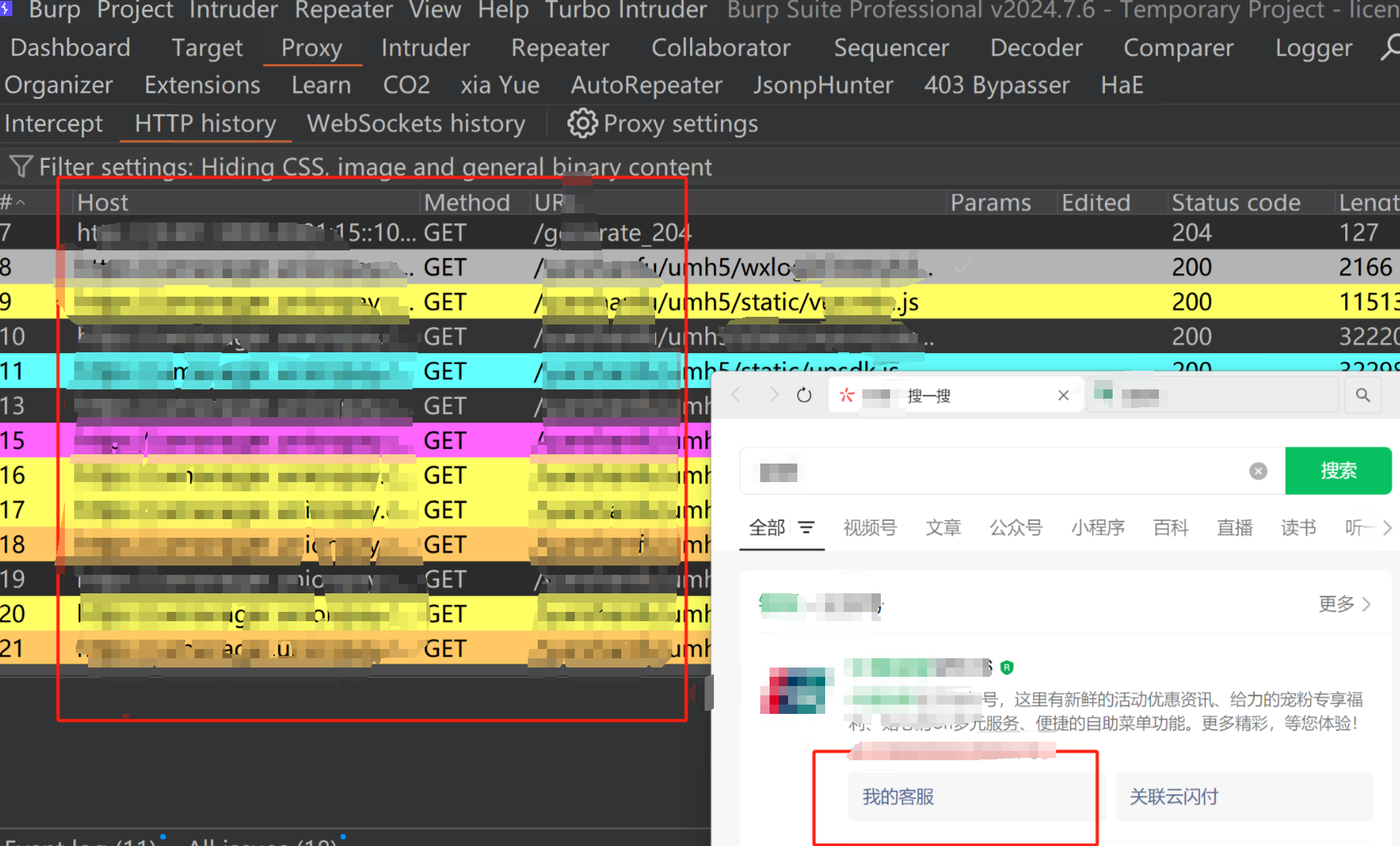Reload the 搜一搜 page
Viewport: 1400px width, 846px height.
pos(804,395)
